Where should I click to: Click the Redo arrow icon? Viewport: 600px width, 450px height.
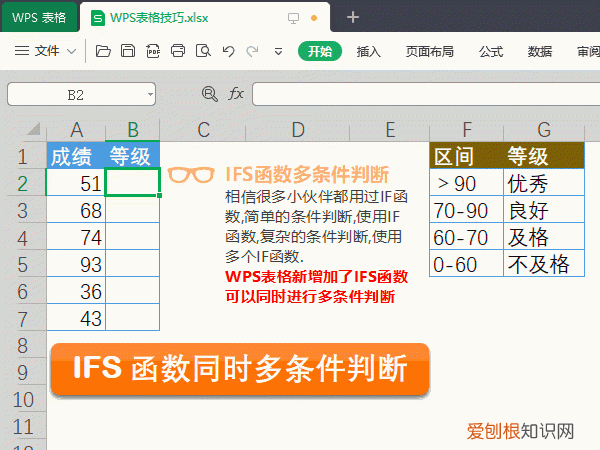click(x=252, y=51)
